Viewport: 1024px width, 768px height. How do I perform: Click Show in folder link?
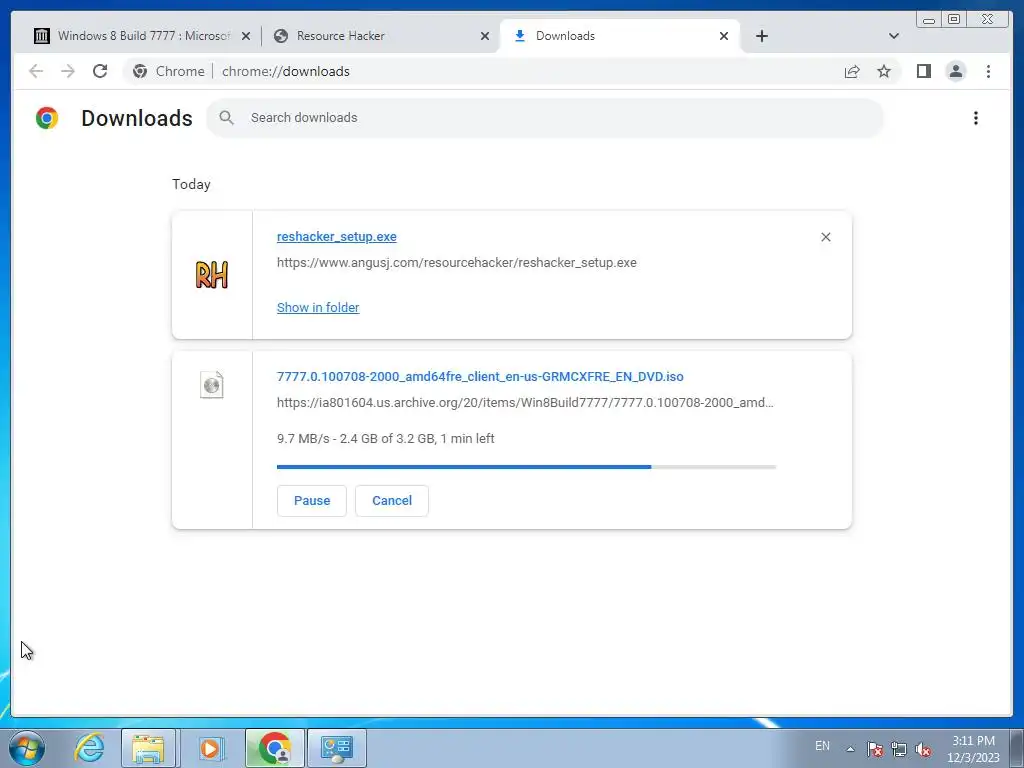[318, 308]
